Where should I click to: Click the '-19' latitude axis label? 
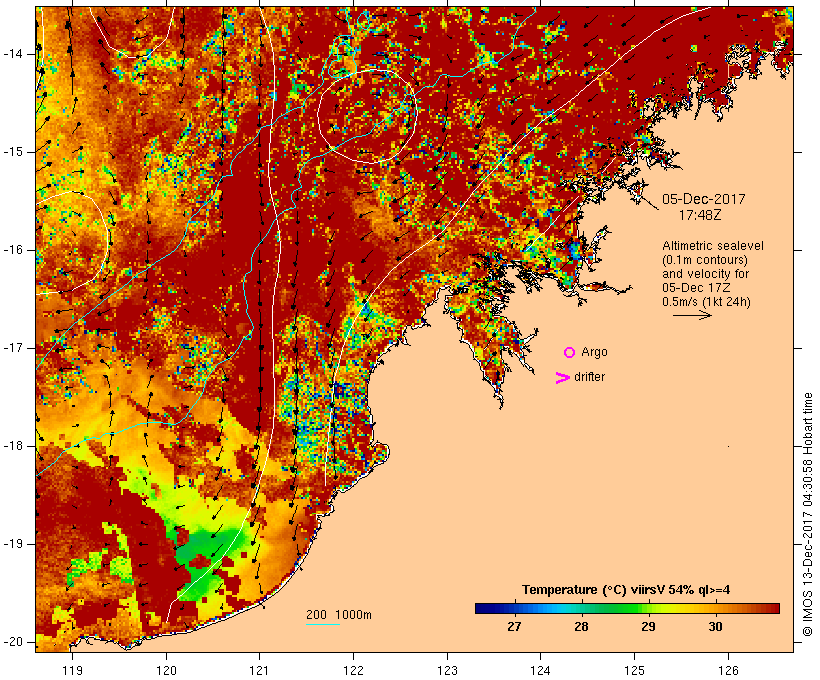tap(13, 544)
